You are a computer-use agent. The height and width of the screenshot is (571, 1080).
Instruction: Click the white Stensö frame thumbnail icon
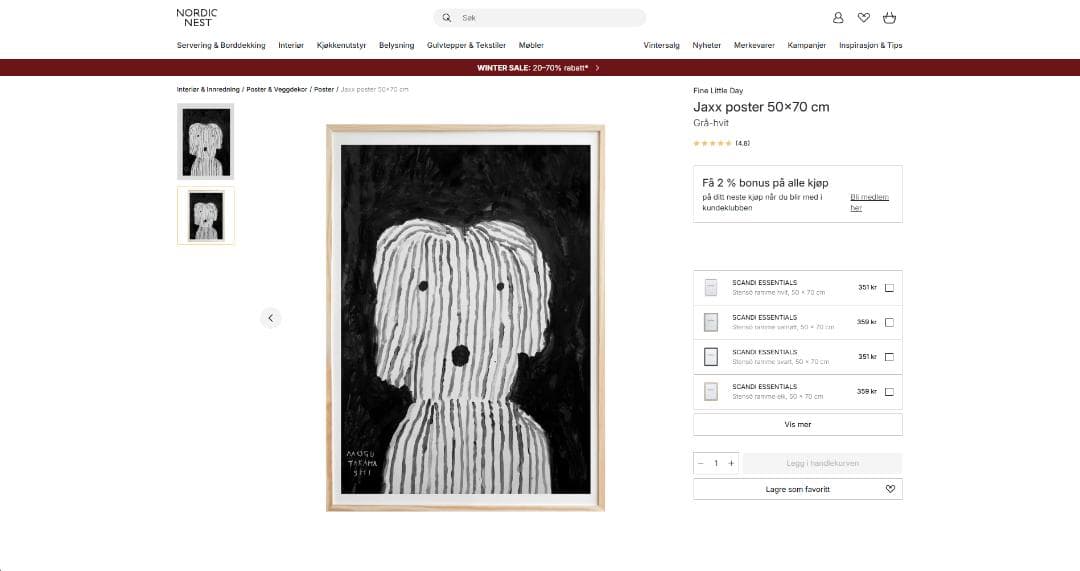(711, 287)
